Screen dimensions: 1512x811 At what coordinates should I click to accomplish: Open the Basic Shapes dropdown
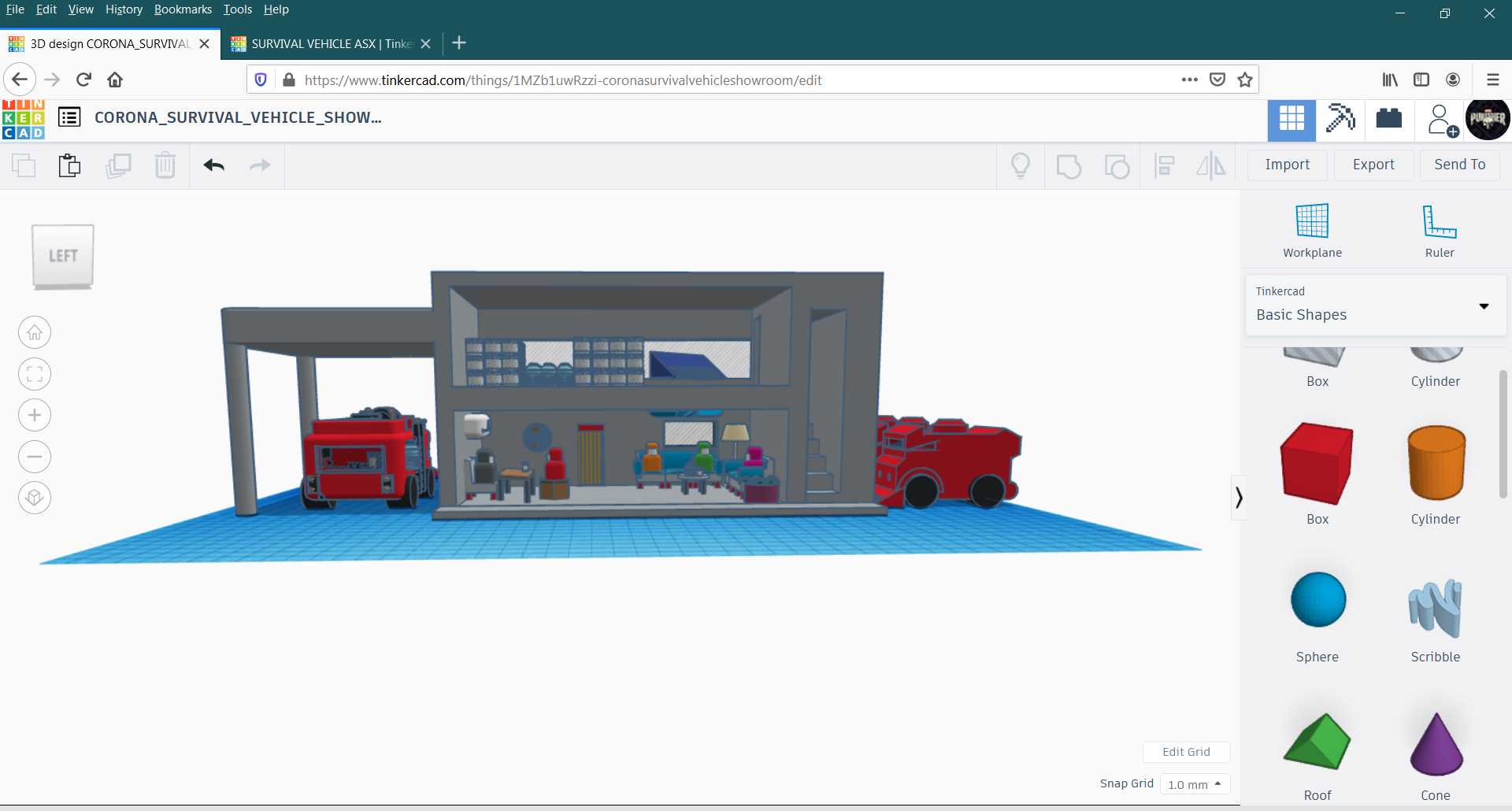[1484, 306]
